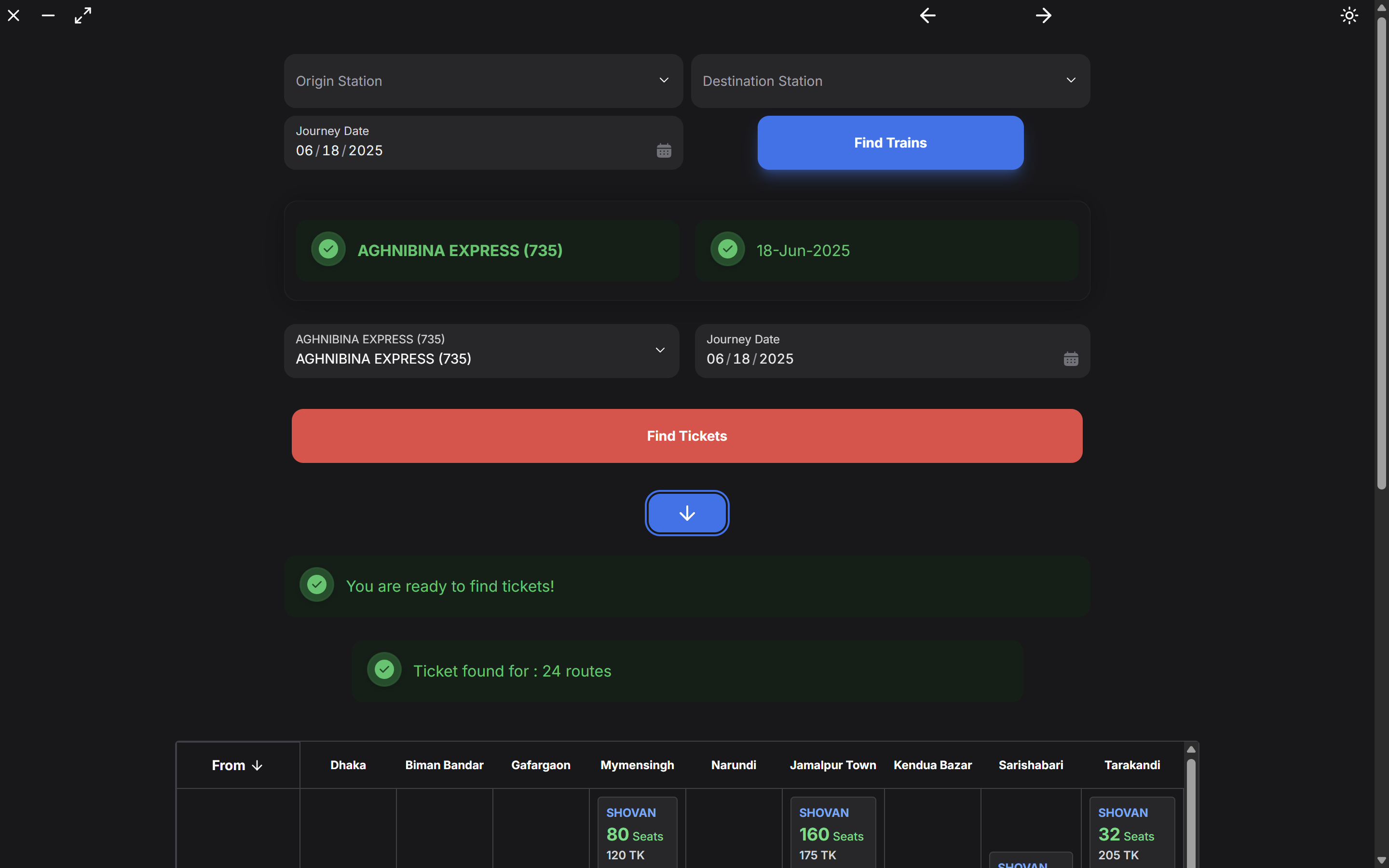Screen dimensions: 1389x868
Task: Toggle light theme with sun icon
Action: (1349, 15)
